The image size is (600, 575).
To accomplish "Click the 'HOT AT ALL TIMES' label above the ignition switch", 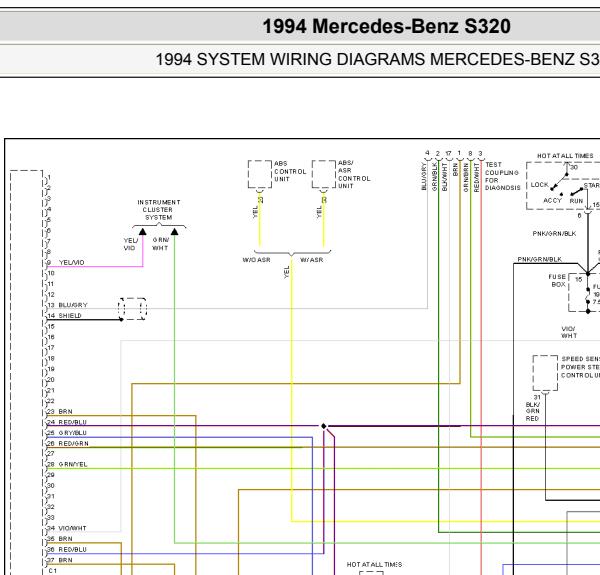I will [565, 156].
